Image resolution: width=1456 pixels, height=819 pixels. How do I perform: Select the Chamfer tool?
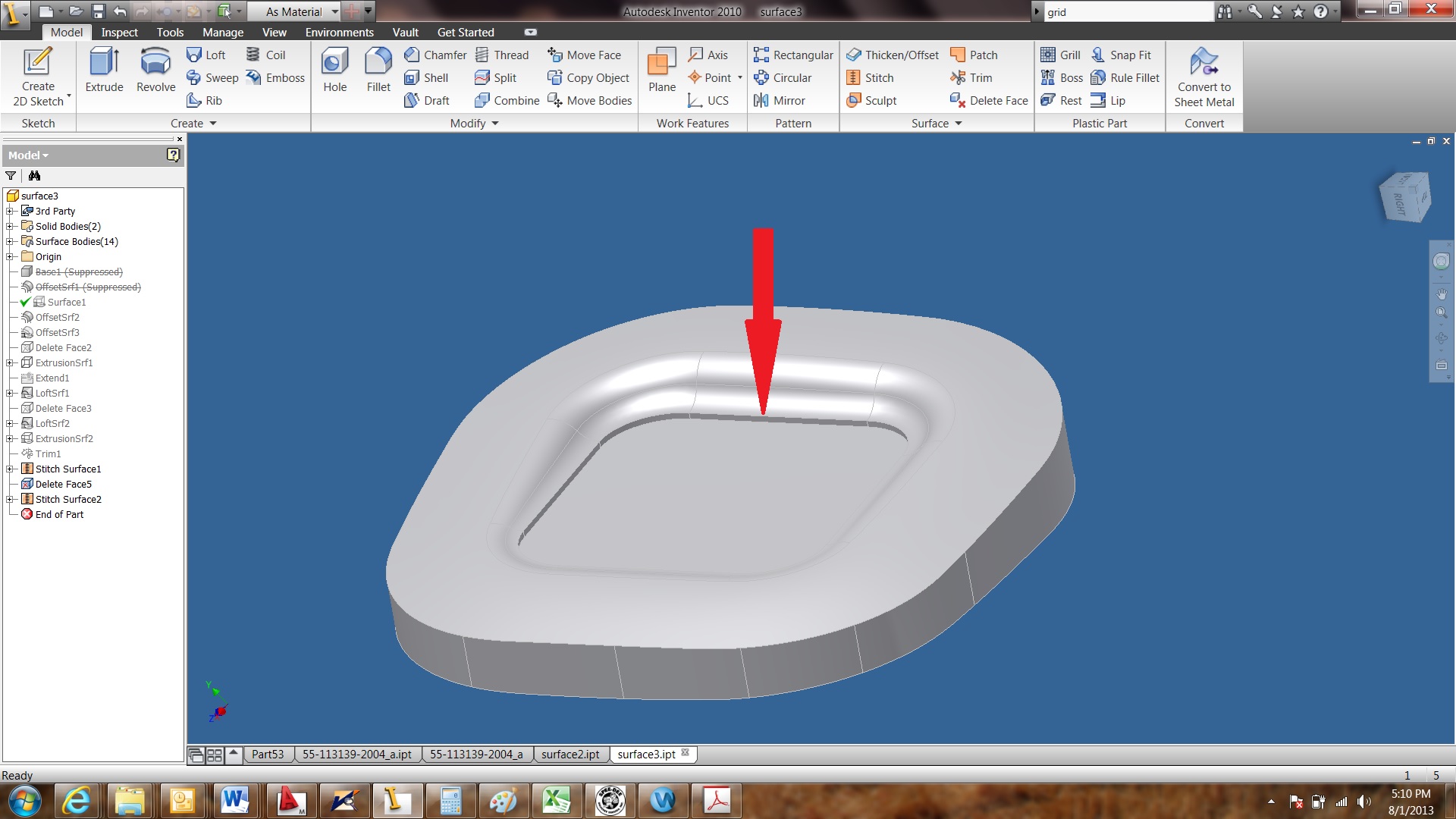click(435, 55)
